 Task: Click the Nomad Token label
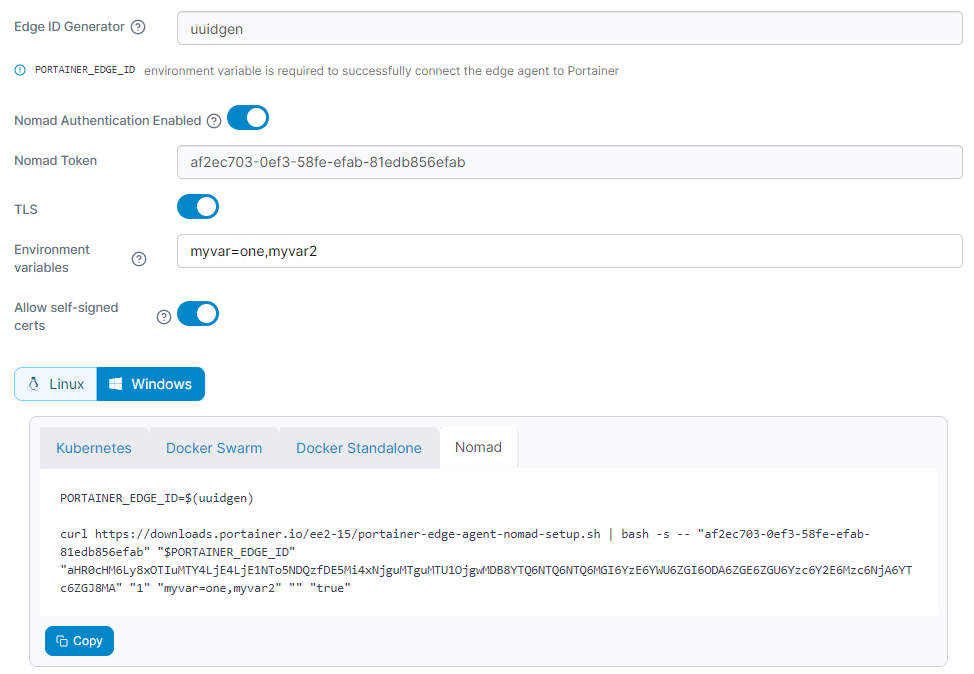pyautogui.click(x=55, y=160)
